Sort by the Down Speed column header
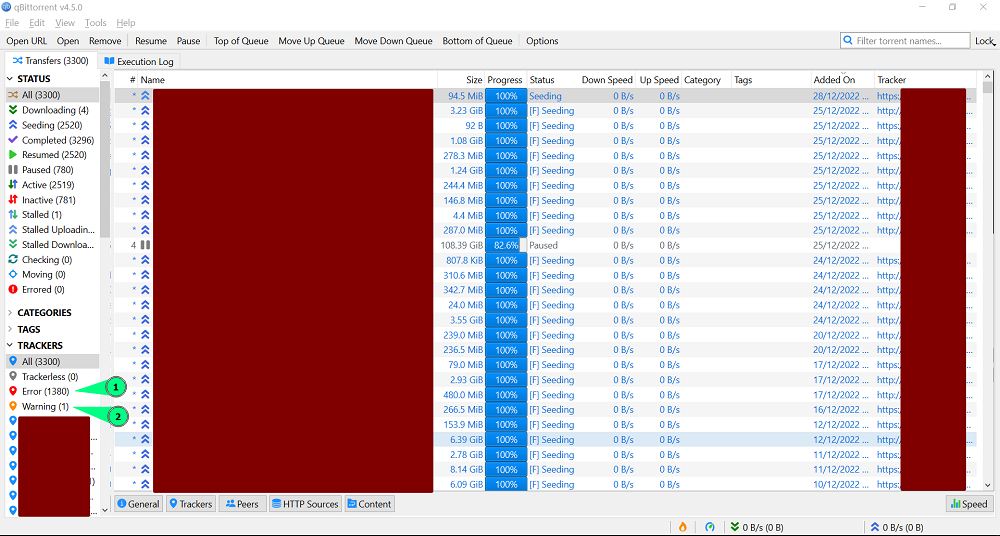This screenshot has width=1000, height=536. pyautogui.click(x=607, y=80)
